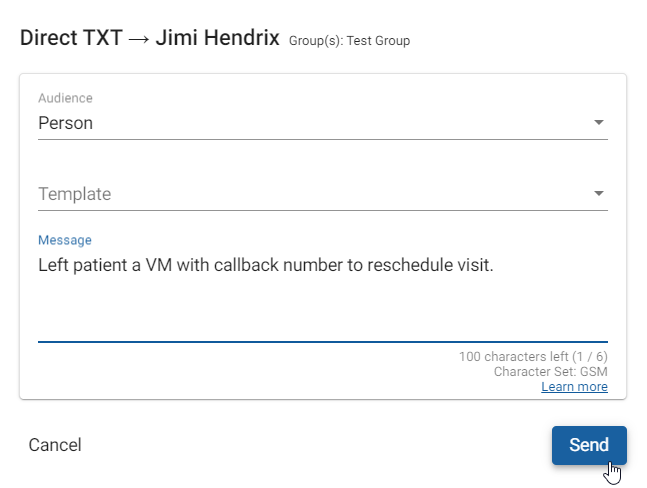The image size is (647, 488).
Task: Click the Audience field label
Action: (x=65, y=98)
